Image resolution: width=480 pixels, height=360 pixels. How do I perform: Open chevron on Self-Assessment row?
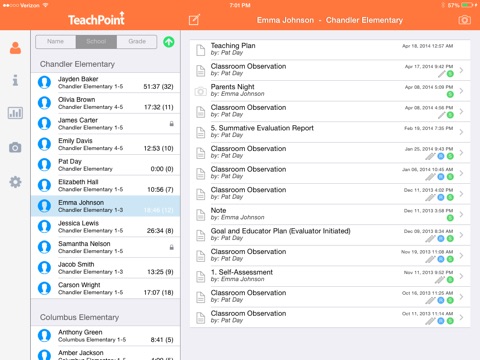tap(461, 276)
